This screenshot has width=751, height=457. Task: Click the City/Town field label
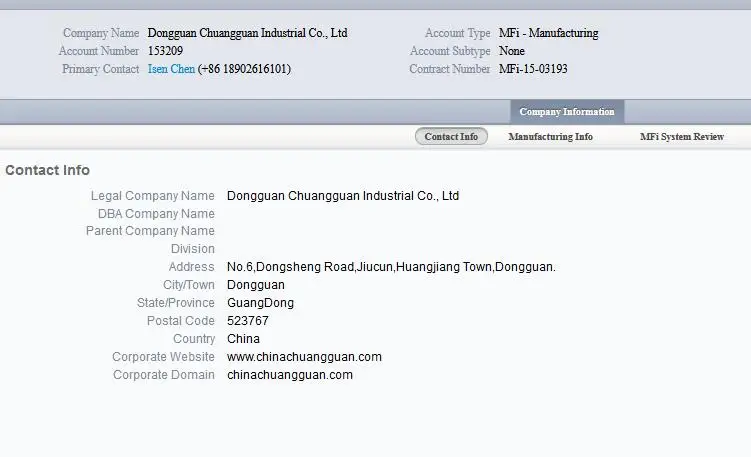(189, 285)
